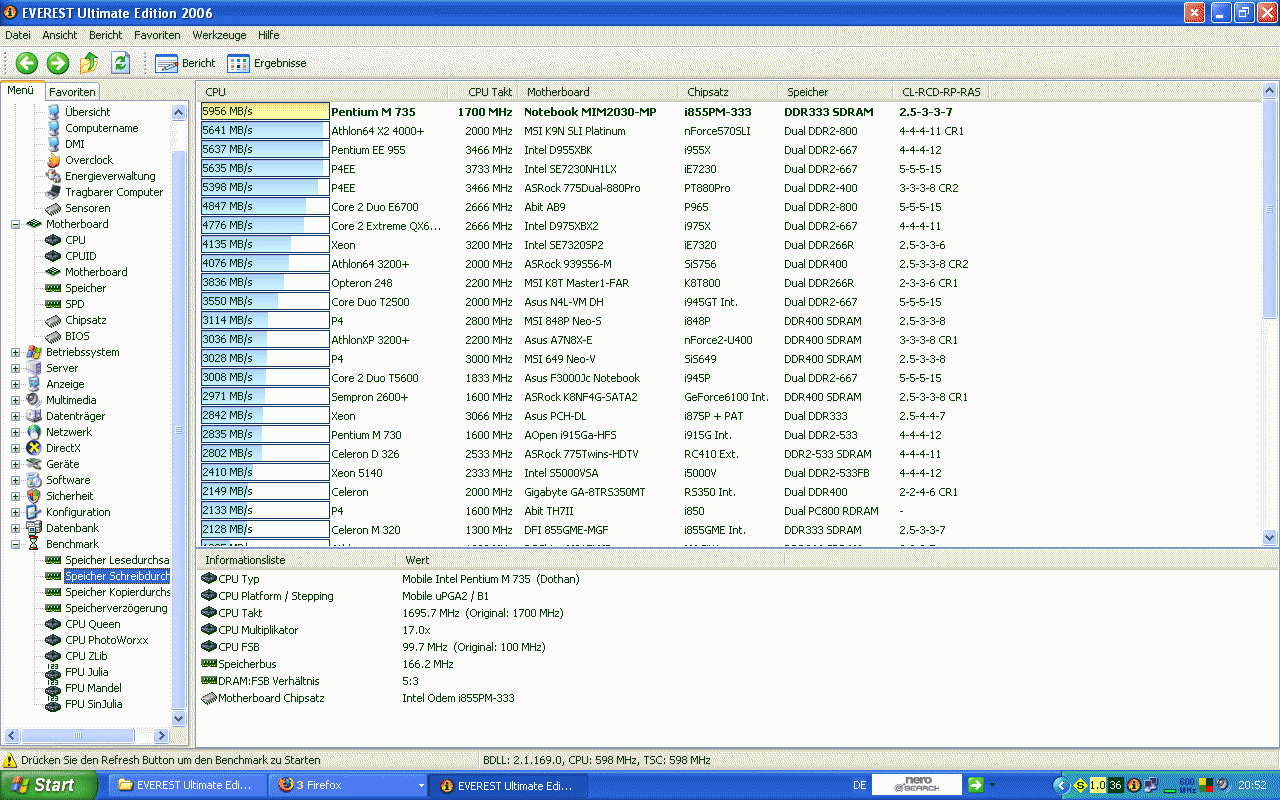Select BIOS tree item
The image size is (1280, 800).
point(77,336)
